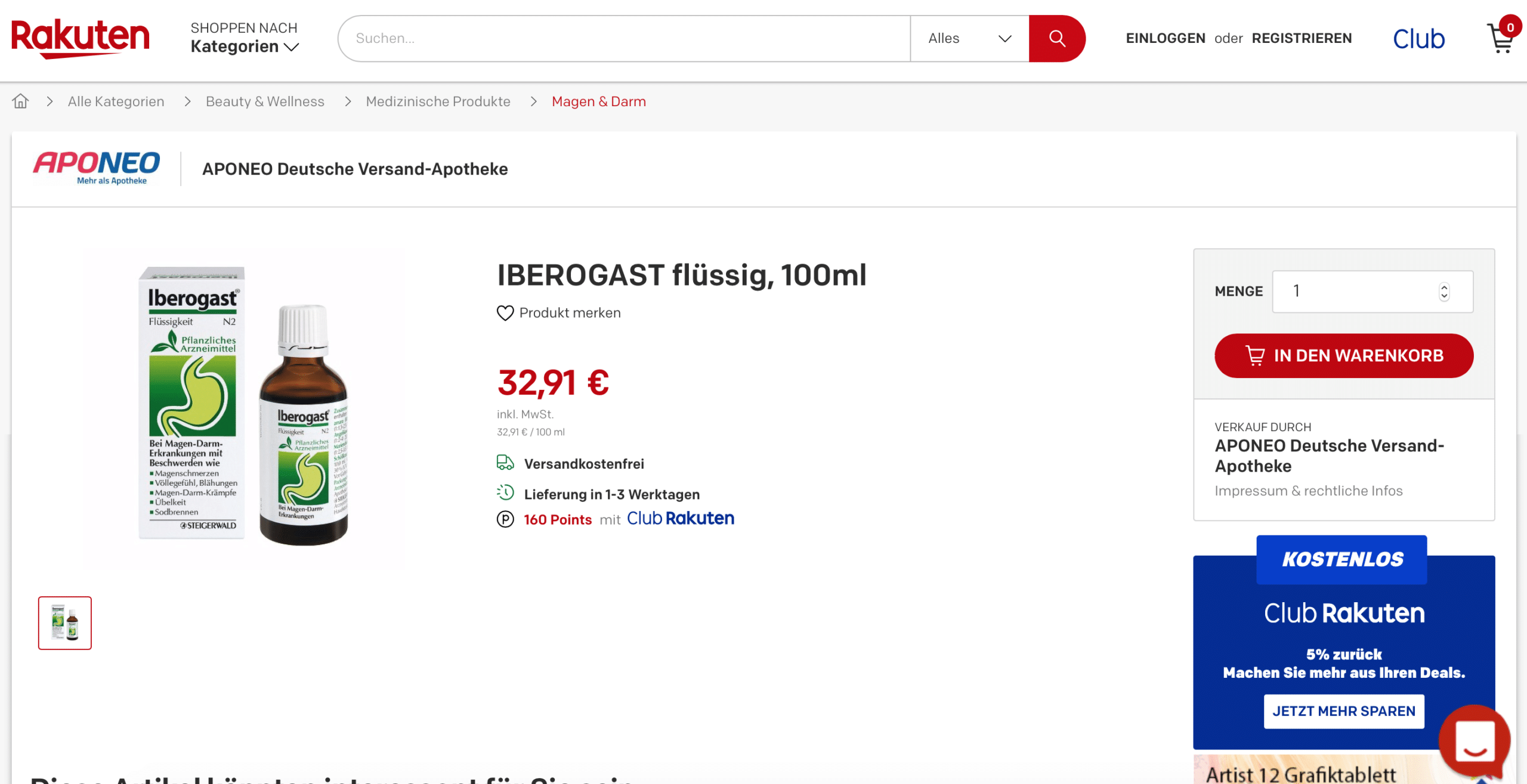This screenshot has width=1527, height=784.
Task: Open Impressum & rechtliche Infos link
Action: tap(1309, 491)
